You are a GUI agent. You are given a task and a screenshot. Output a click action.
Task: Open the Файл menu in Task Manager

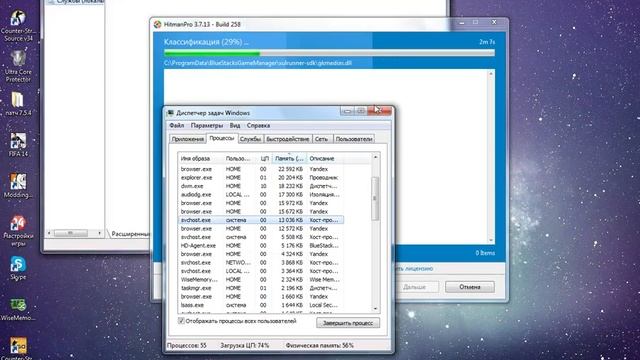pos(177,126)
